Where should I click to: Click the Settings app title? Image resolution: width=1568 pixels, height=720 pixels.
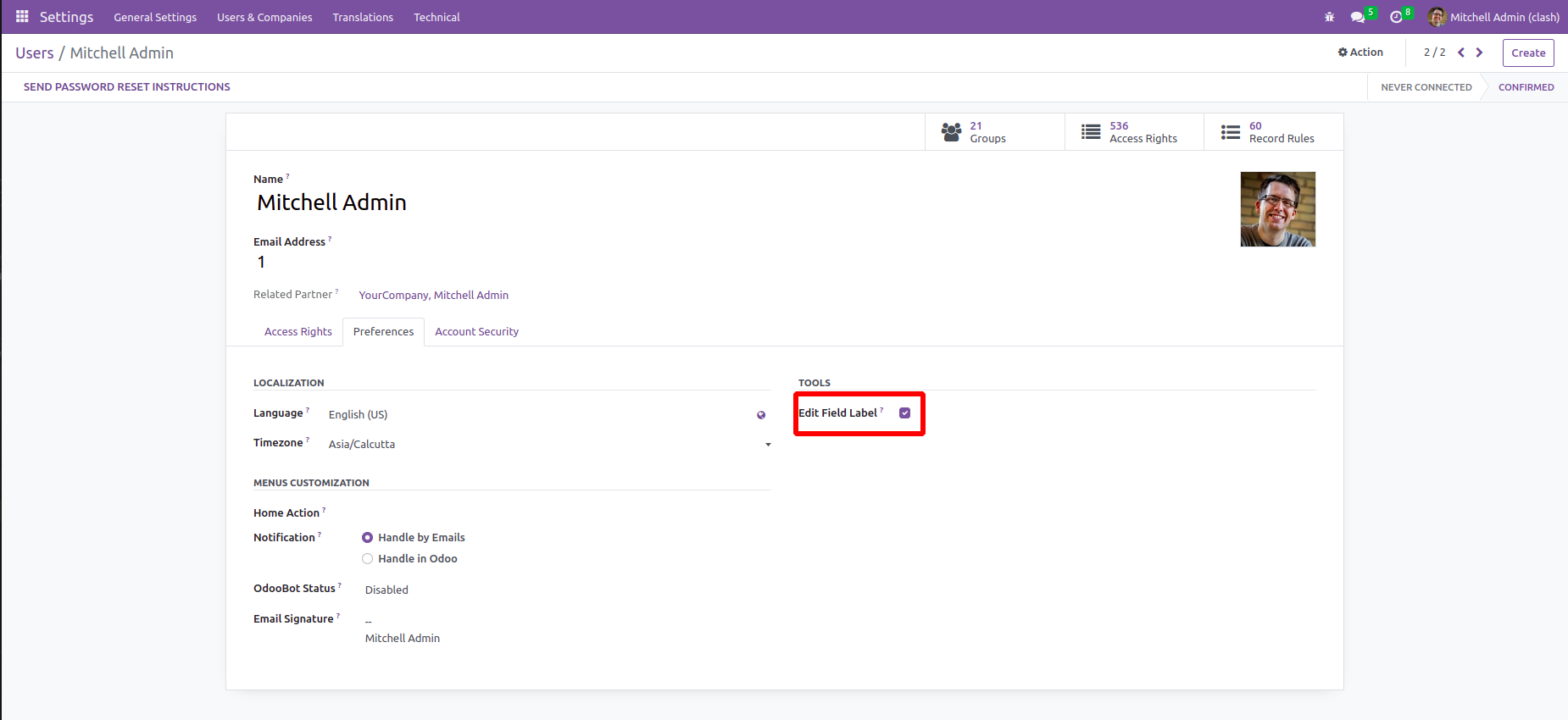(x=66, y=17)
